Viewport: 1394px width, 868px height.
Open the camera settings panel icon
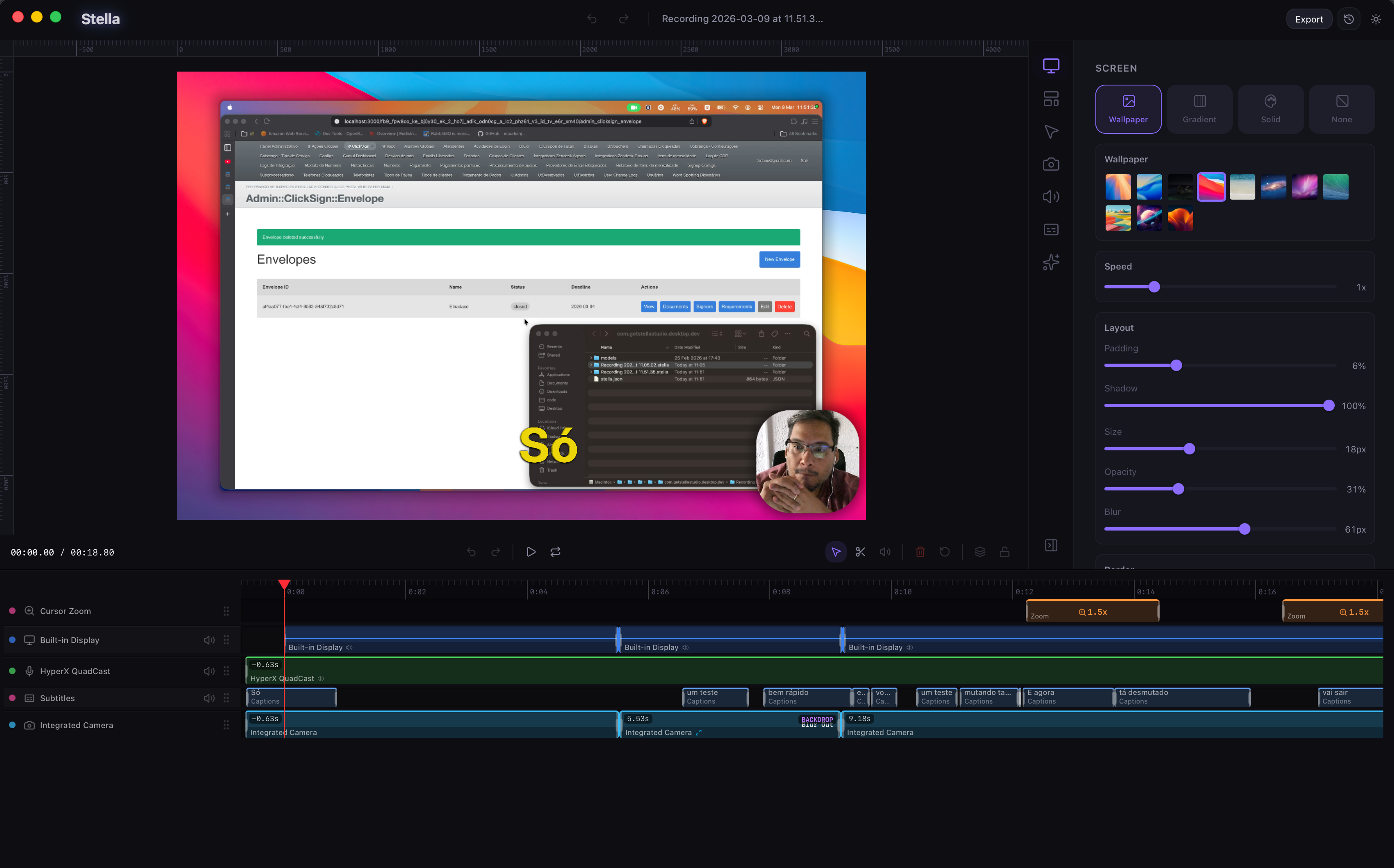[1051, 164]
